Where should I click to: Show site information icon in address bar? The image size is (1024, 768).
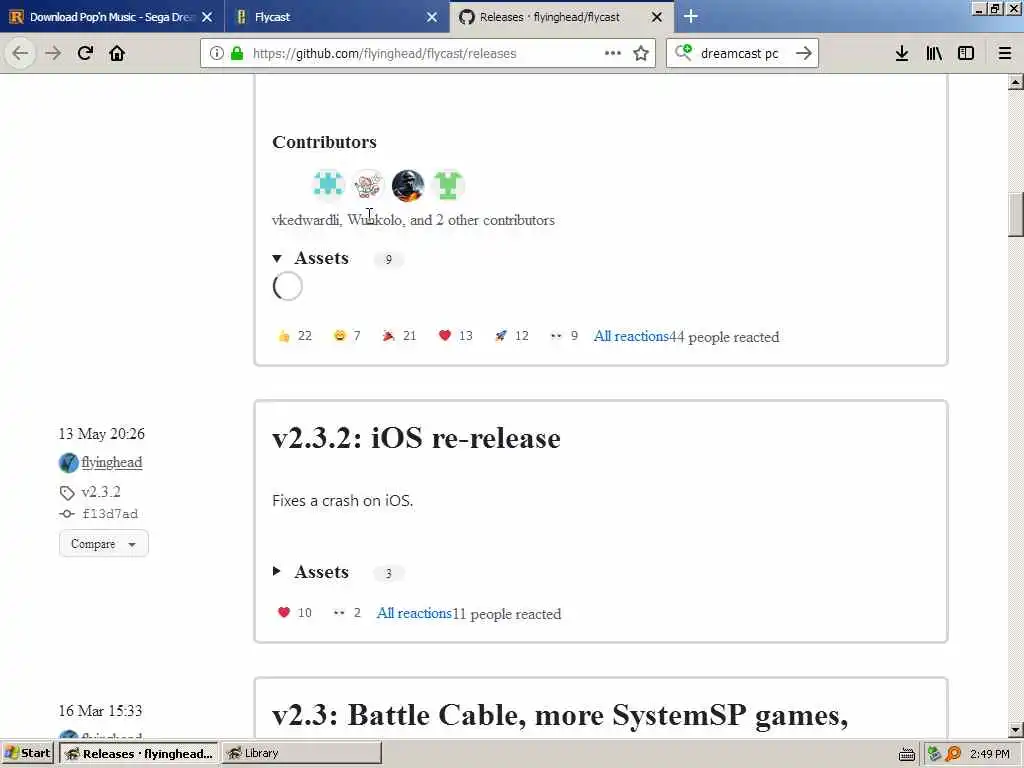pos(216,53)
